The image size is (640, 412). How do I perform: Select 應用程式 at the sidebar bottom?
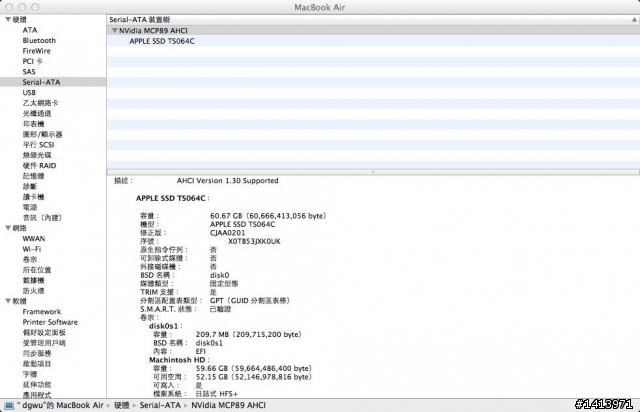pyautogui.click(x=37, y=394)
